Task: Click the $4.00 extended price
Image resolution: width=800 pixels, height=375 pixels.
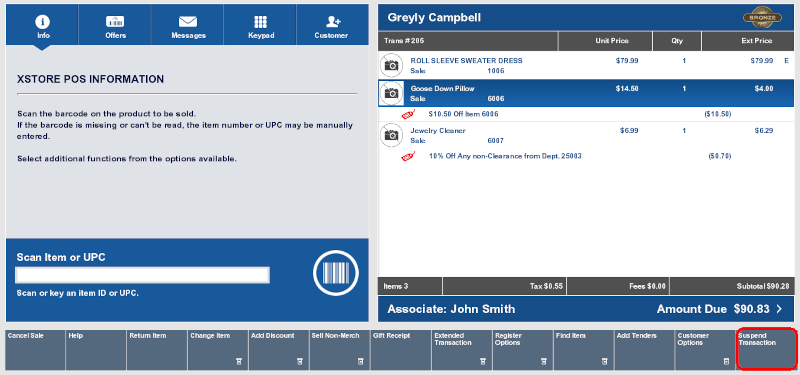Action: 764,88
